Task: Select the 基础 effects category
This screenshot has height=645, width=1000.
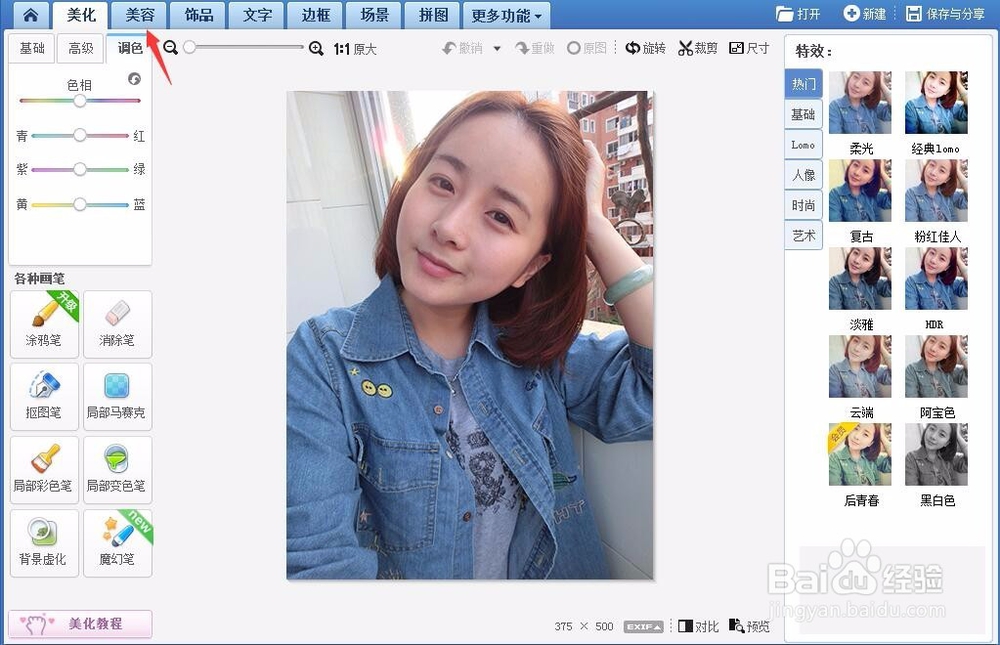Action: (804, 114)
